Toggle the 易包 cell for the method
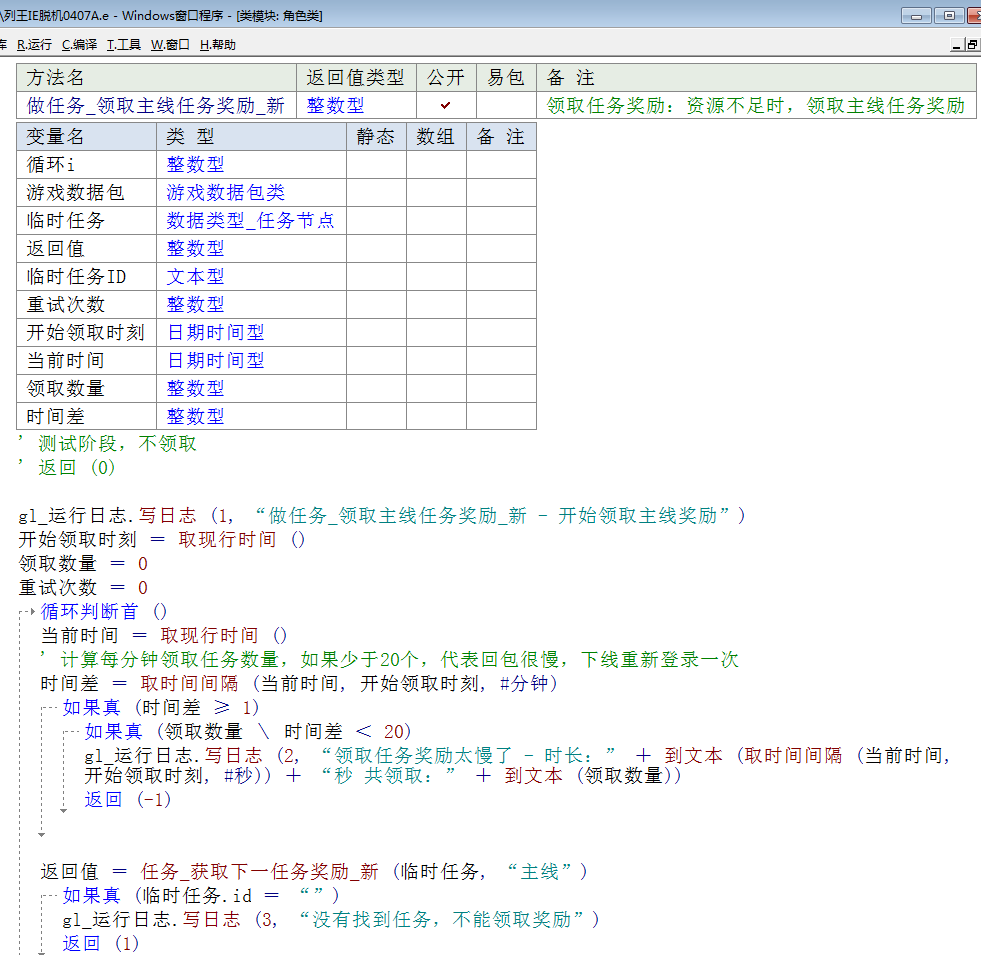The height and width of the screenshot is (955, 981). tap(506, 105)
